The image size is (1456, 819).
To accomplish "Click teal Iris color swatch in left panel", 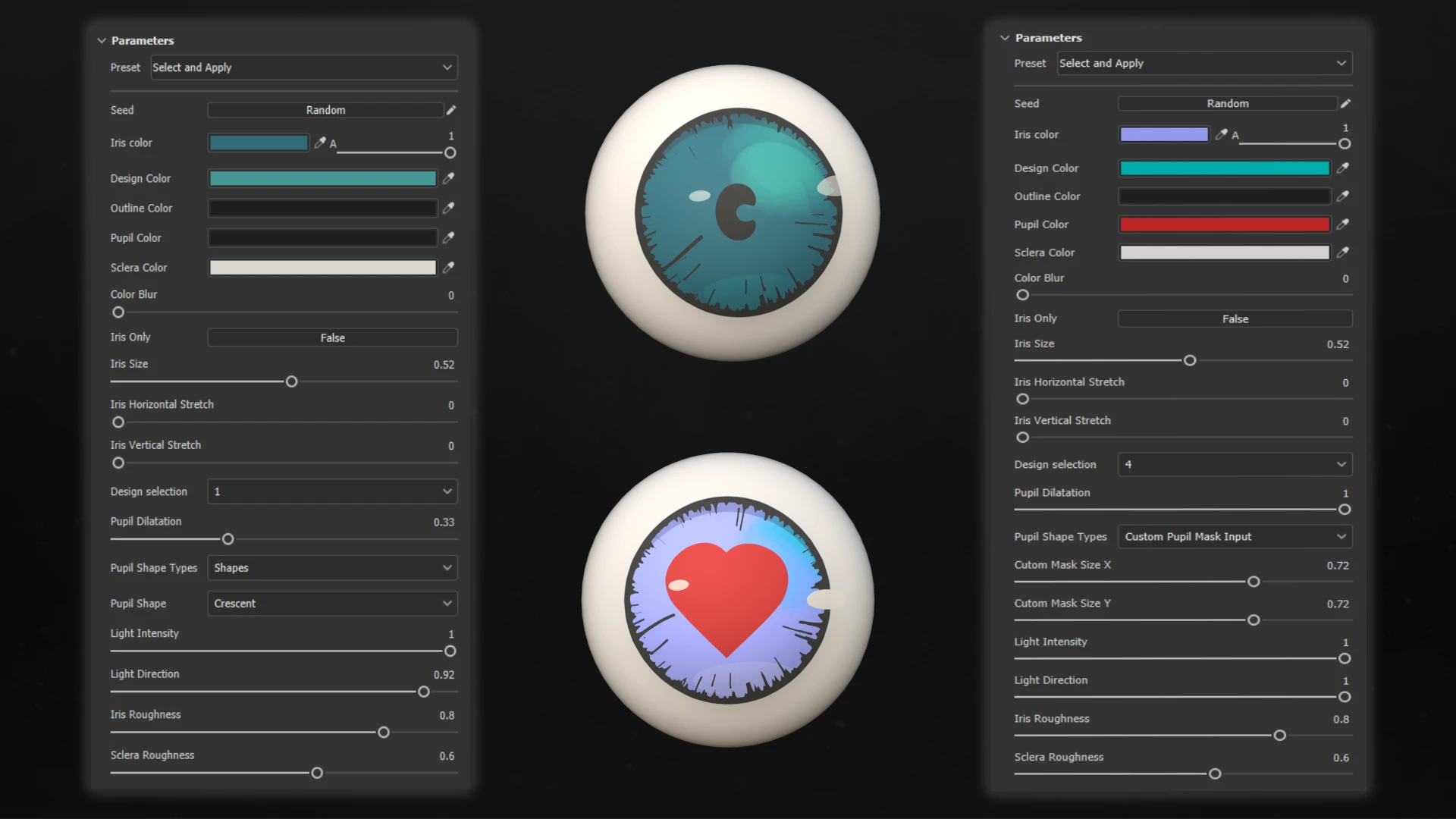I will point(259,143).
